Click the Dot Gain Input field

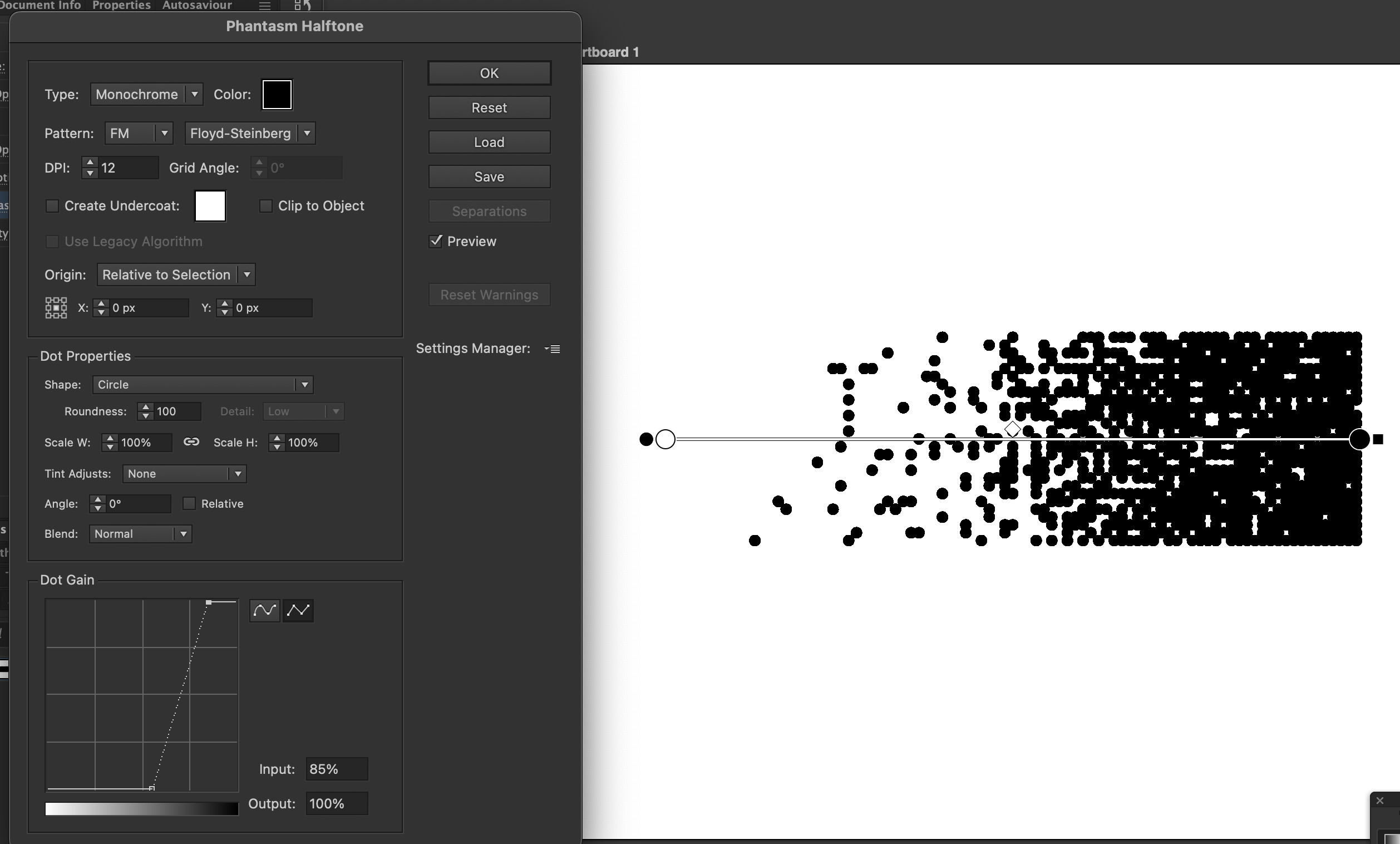coord(336,769)
